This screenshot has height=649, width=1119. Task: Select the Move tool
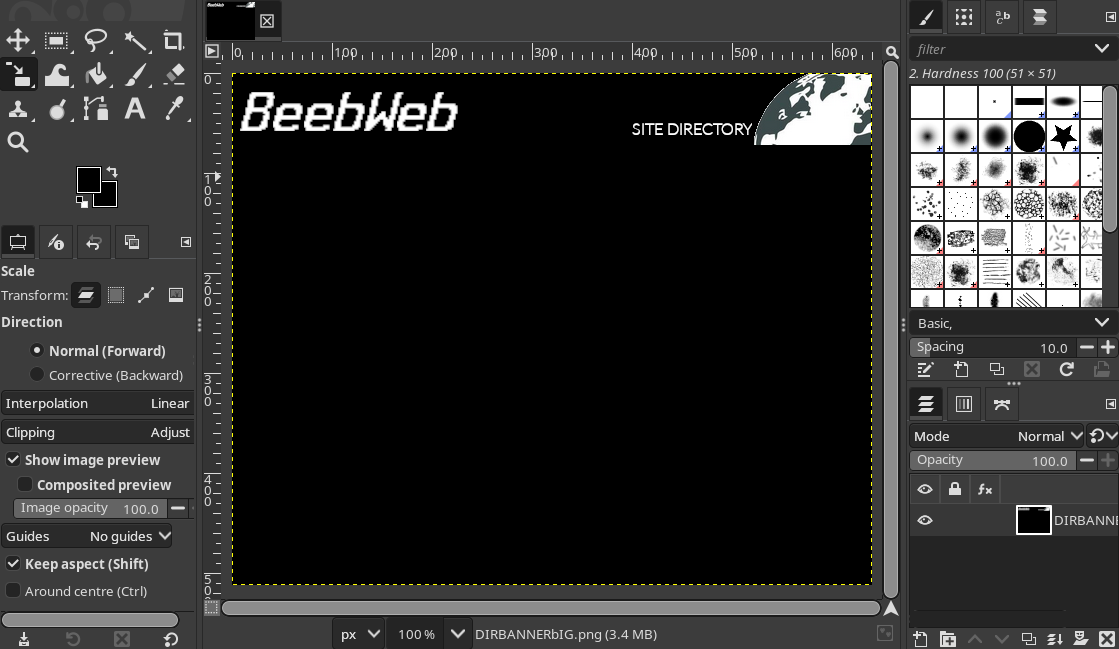[18, 40]
